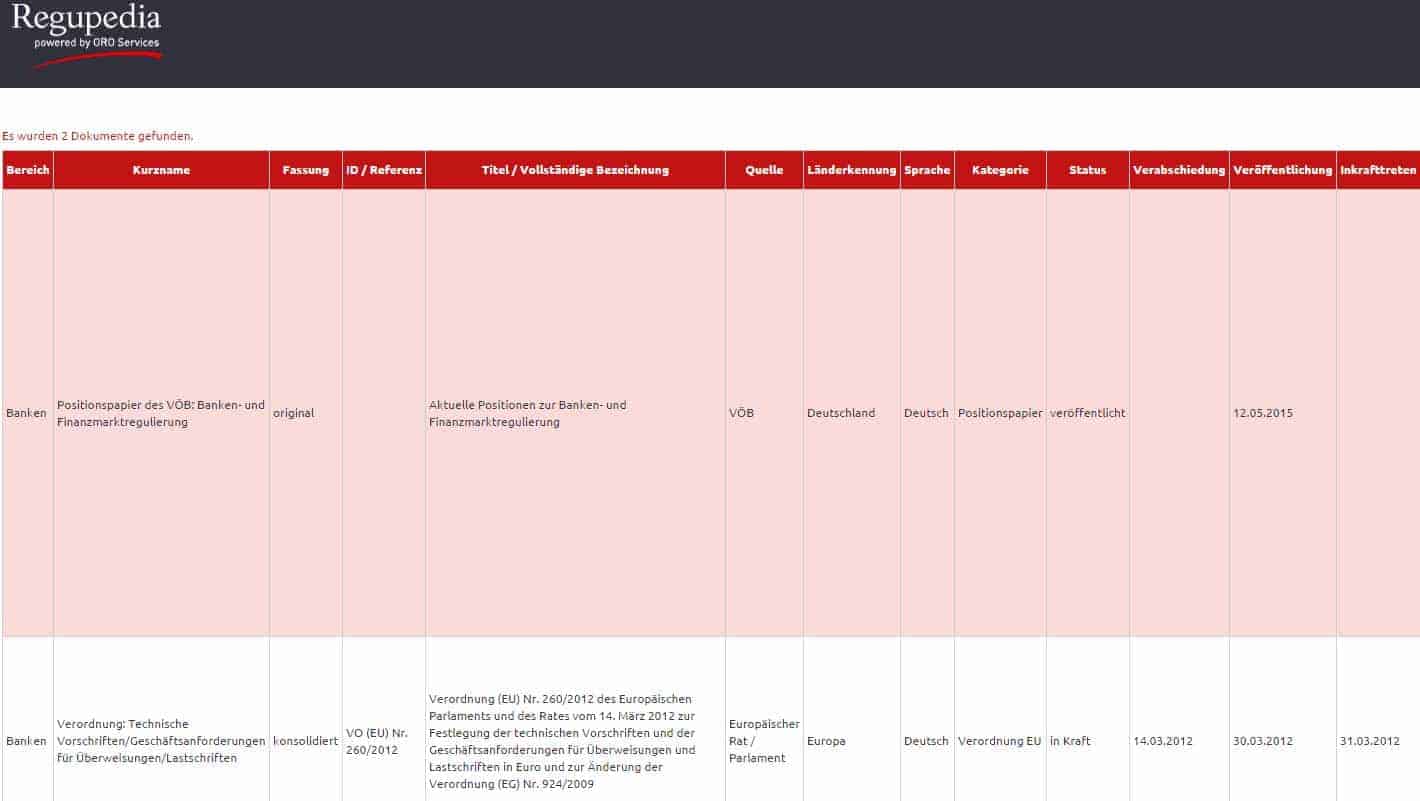Click the date 12.05.2015

point(1263,413)
